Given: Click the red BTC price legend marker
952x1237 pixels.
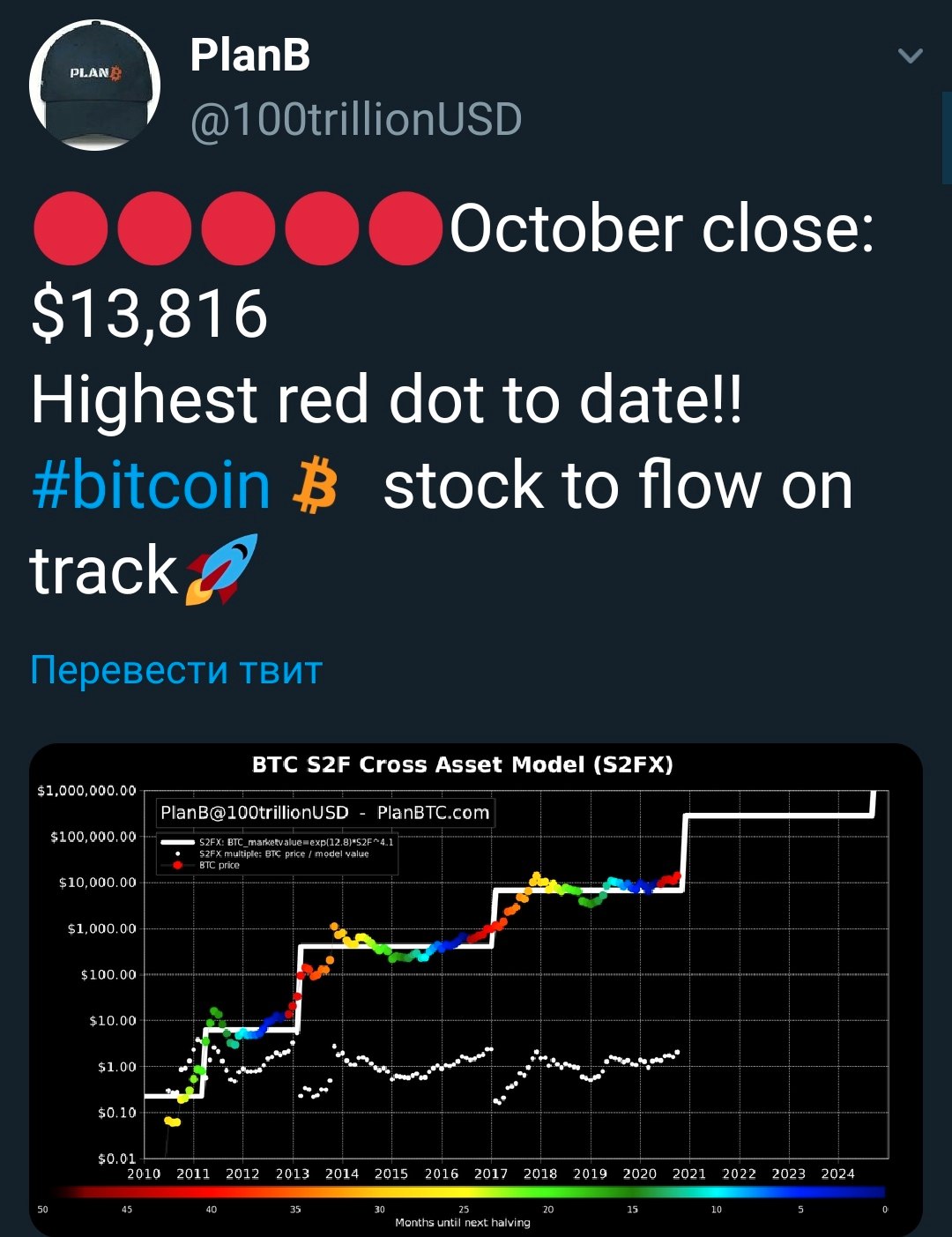Looking at the screenshot, I should pos(177,865).
